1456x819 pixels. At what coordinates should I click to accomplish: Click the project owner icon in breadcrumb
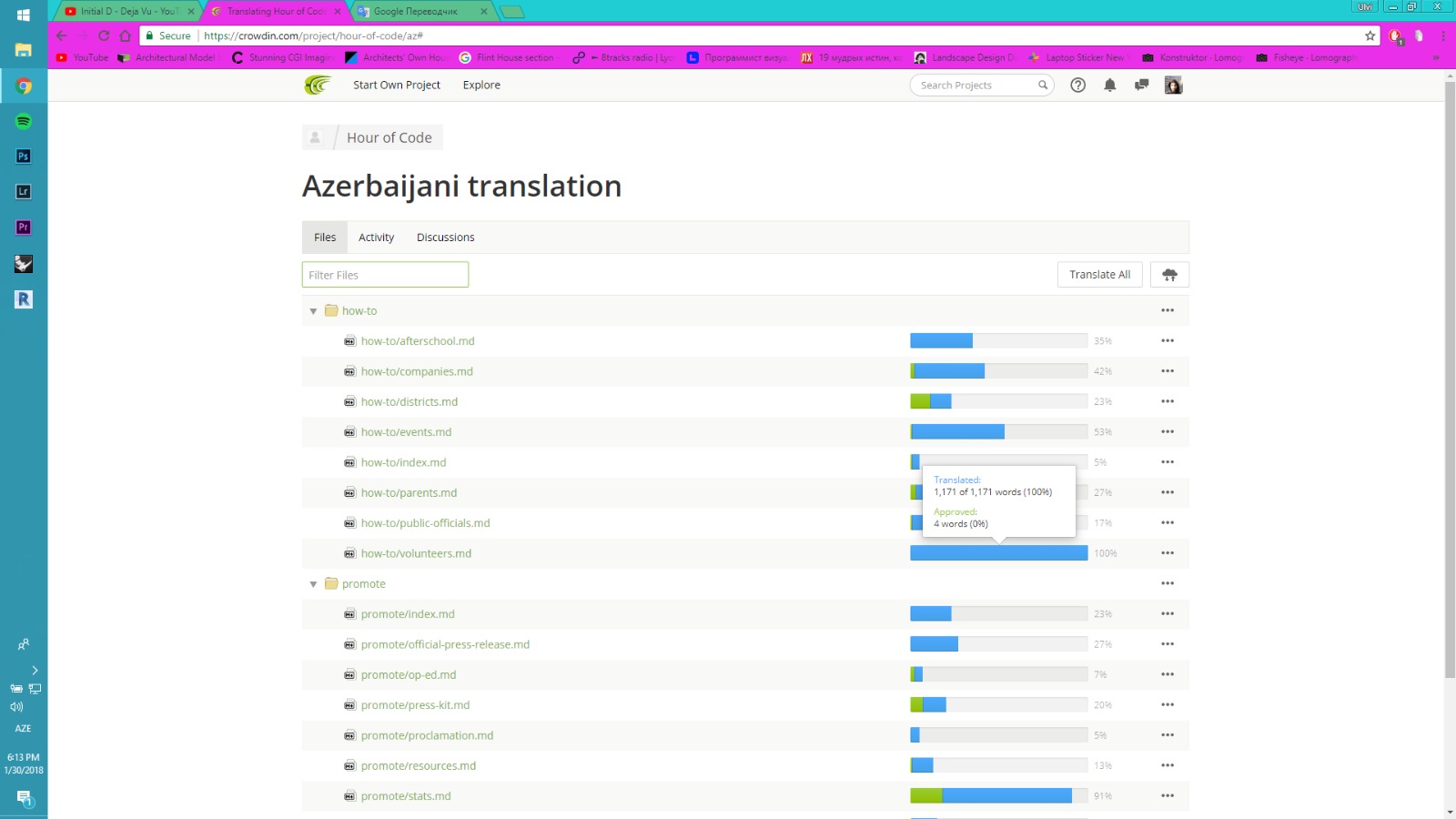315,137
